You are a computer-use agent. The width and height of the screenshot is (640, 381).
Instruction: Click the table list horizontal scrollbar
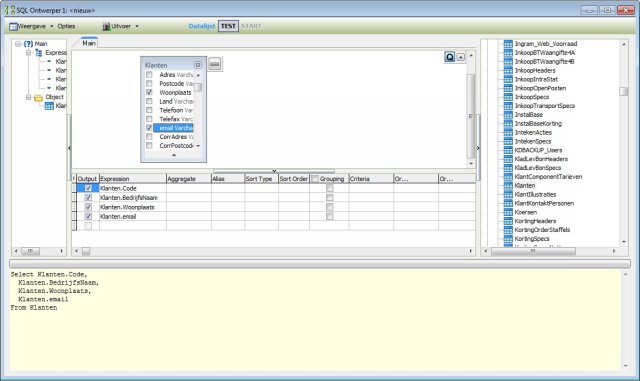point(533,251)
